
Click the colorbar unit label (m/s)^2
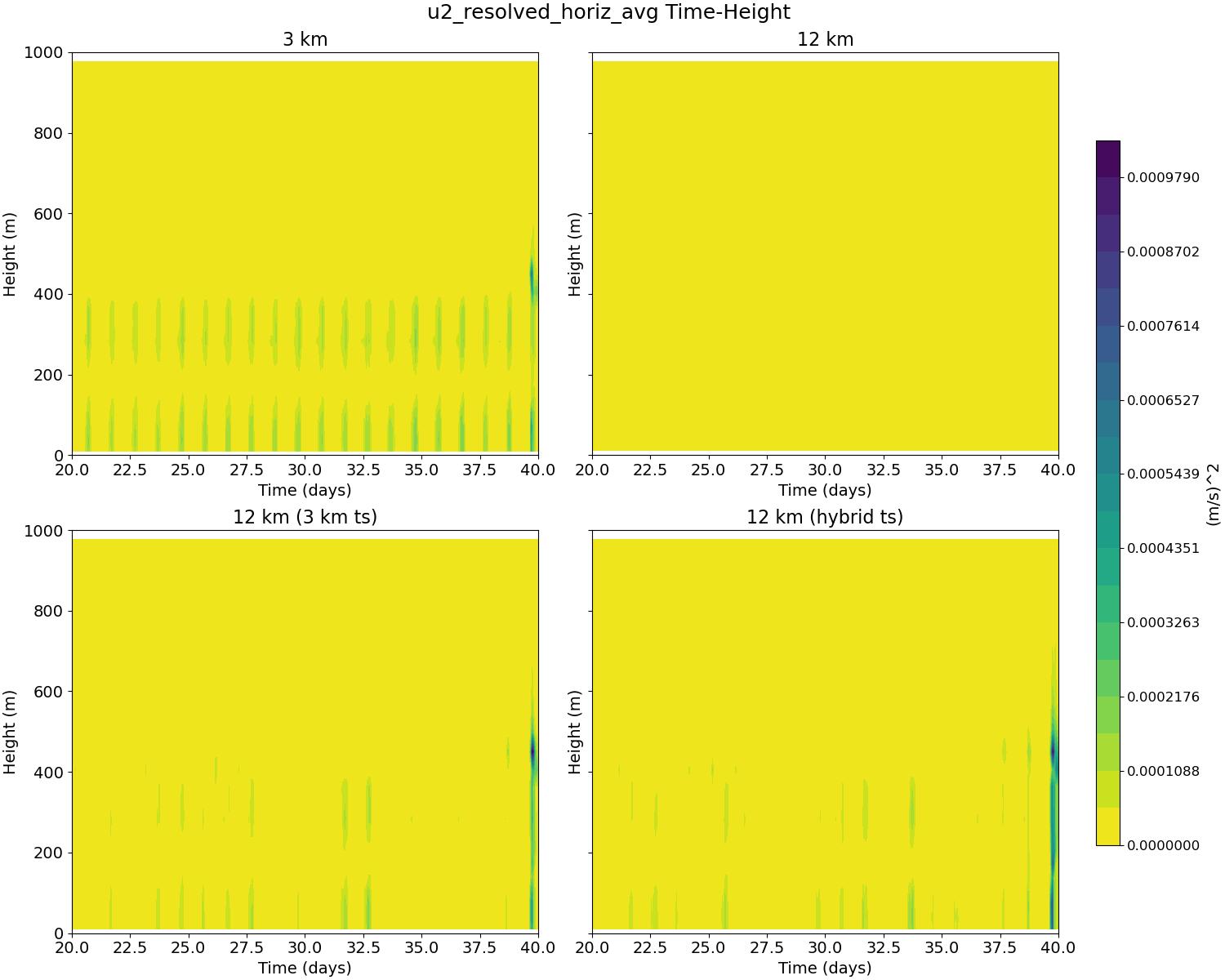pyautogui.click(x=1214, y=492)
